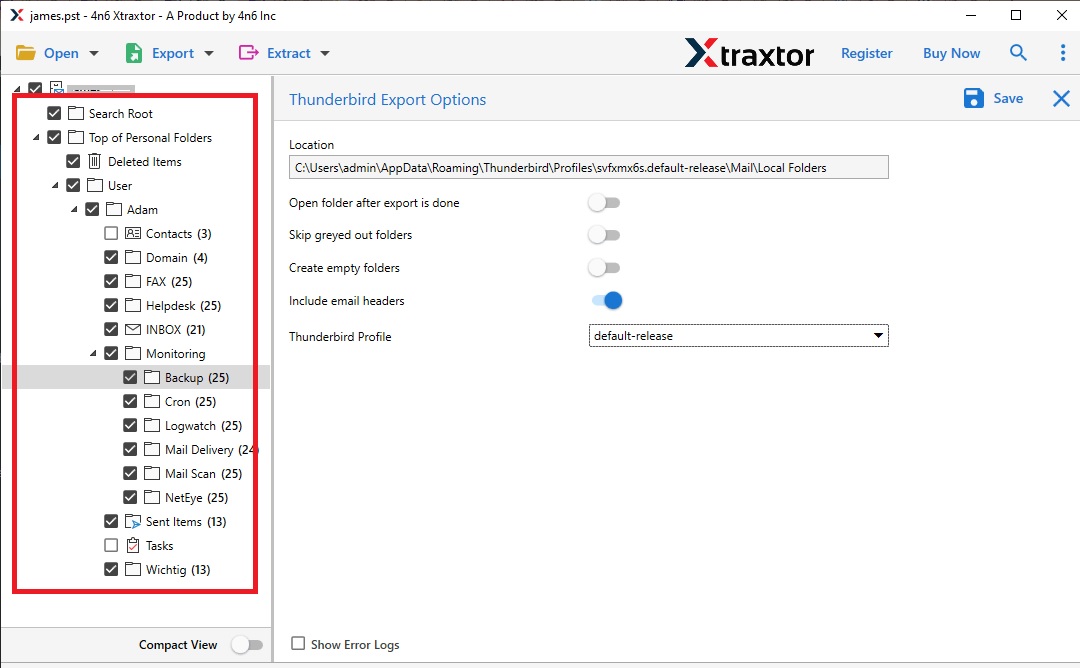The width and height of the screenshot is (1080, 668).
Task: Open the Thunderbird Profile dropdown
Action: [878, 335]
